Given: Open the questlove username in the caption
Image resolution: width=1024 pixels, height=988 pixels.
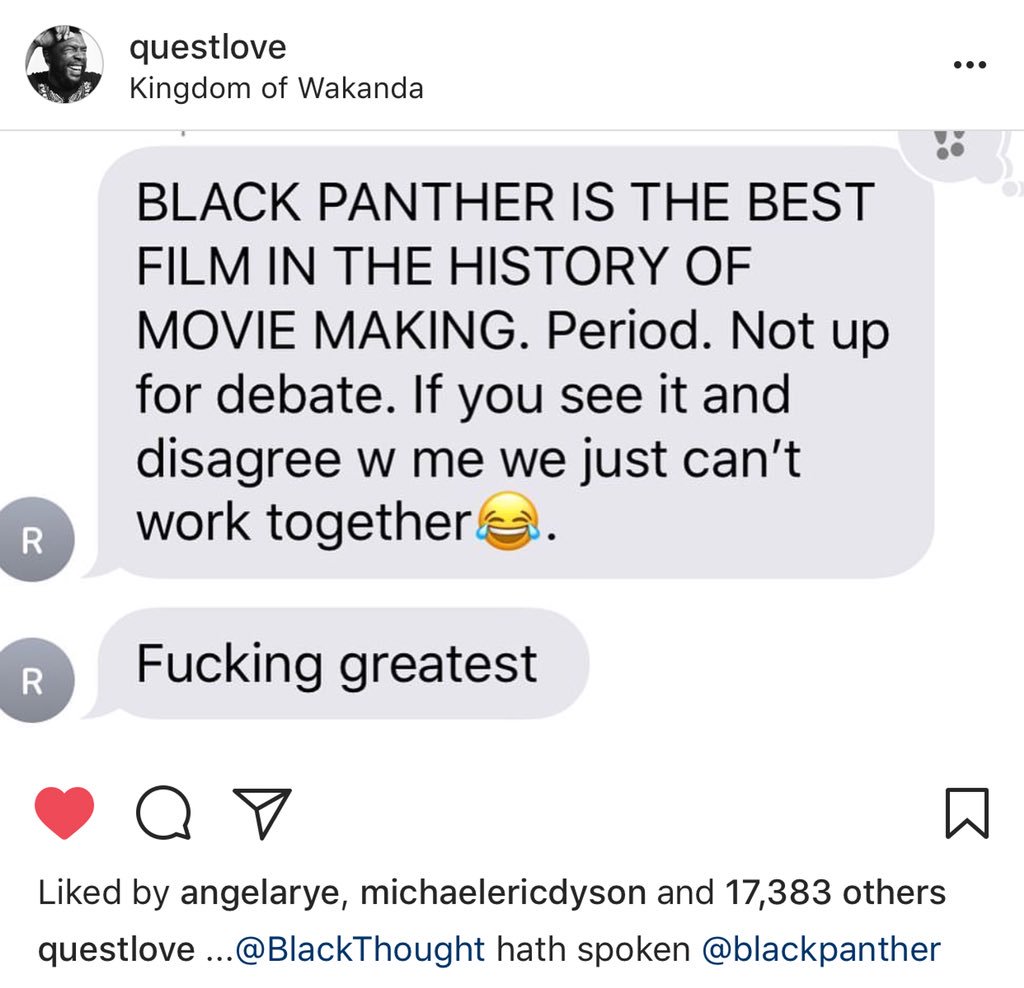Looking at the screenshot, I should pyautogui.click(x=116, y=949).
